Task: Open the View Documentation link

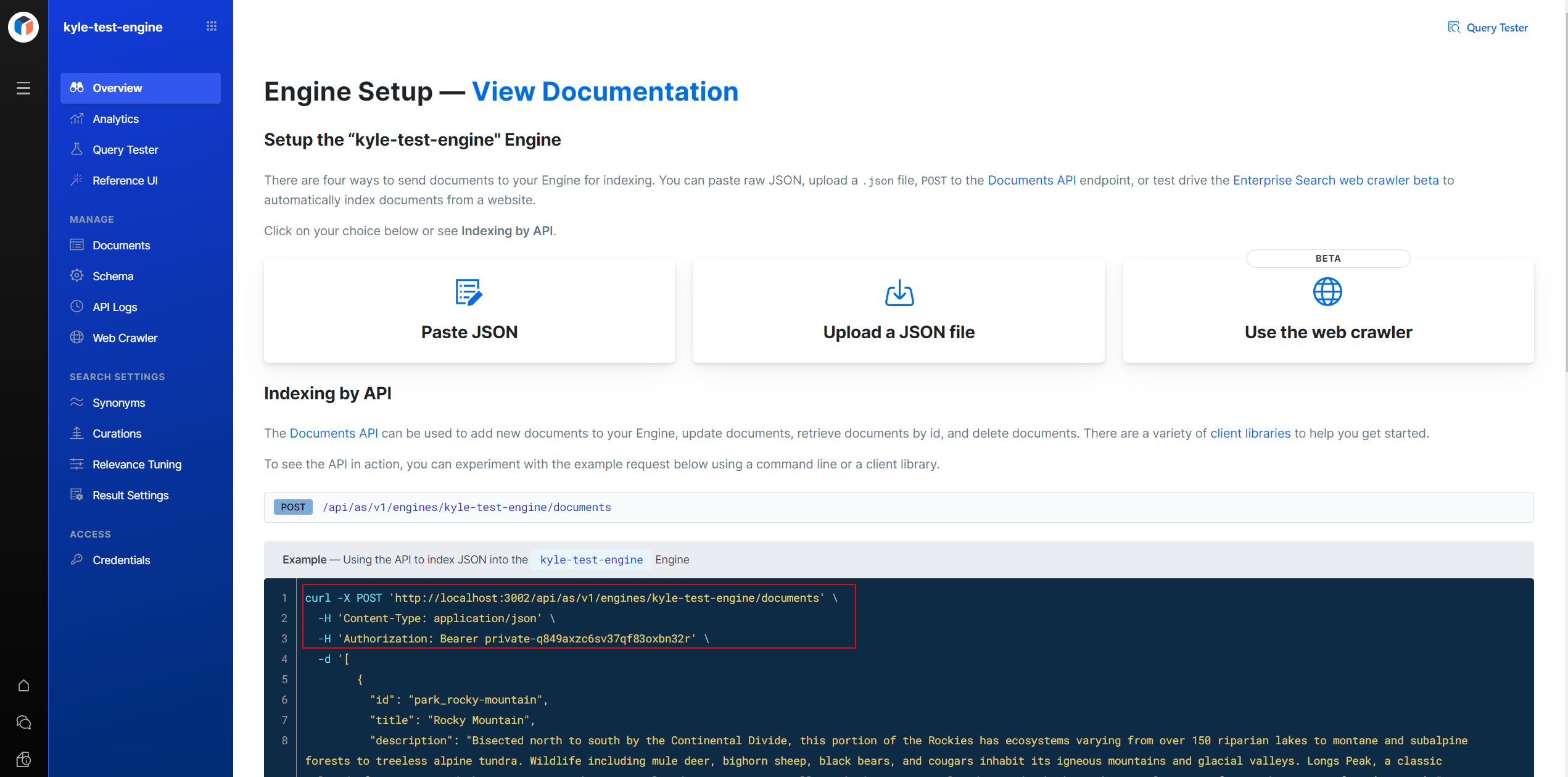Action: tap(605, 91)
